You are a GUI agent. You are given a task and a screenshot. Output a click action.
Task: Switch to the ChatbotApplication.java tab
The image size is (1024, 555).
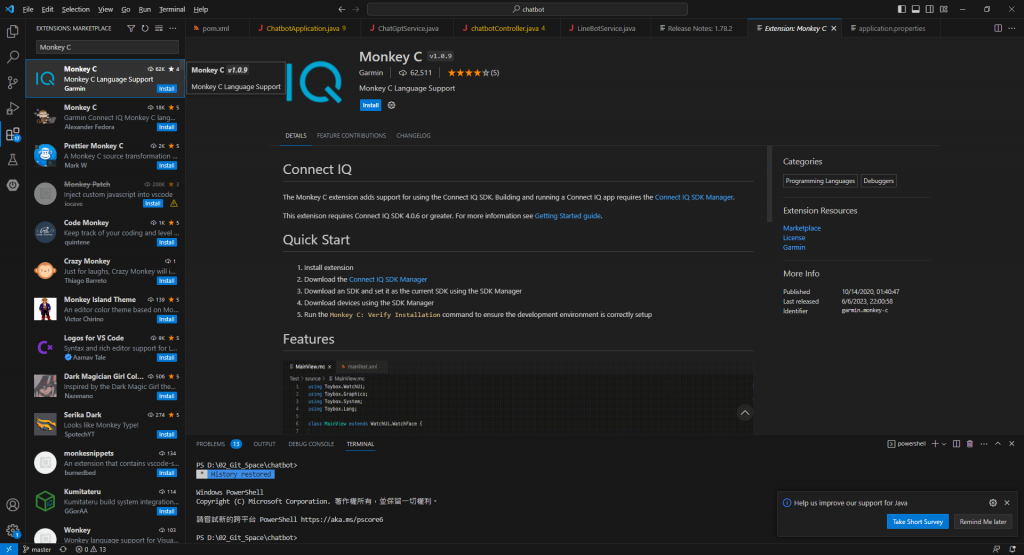302,28
